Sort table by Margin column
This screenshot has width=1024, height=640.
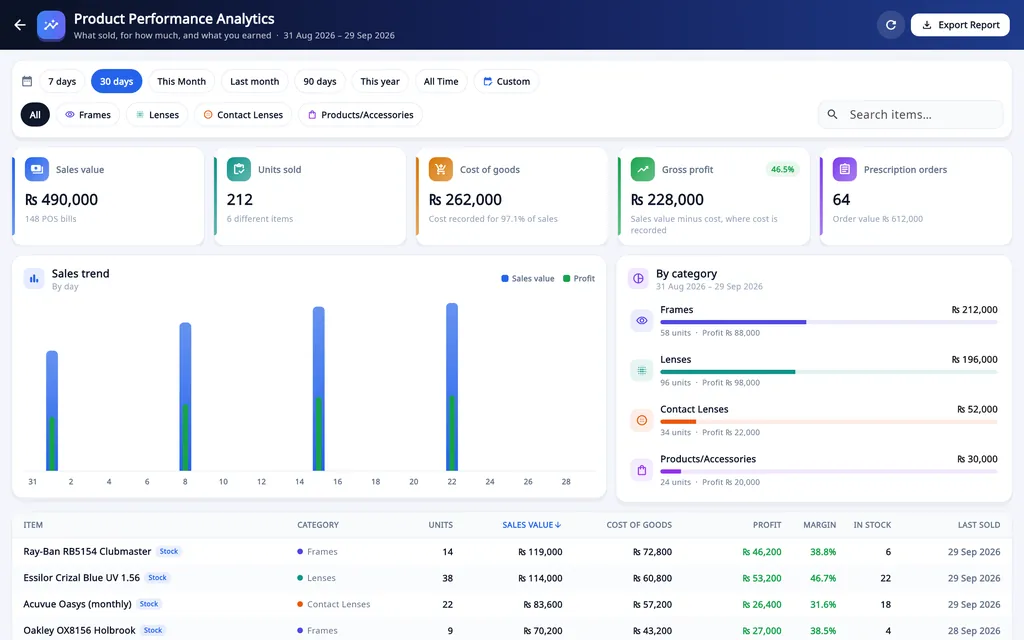pos(820,525)
